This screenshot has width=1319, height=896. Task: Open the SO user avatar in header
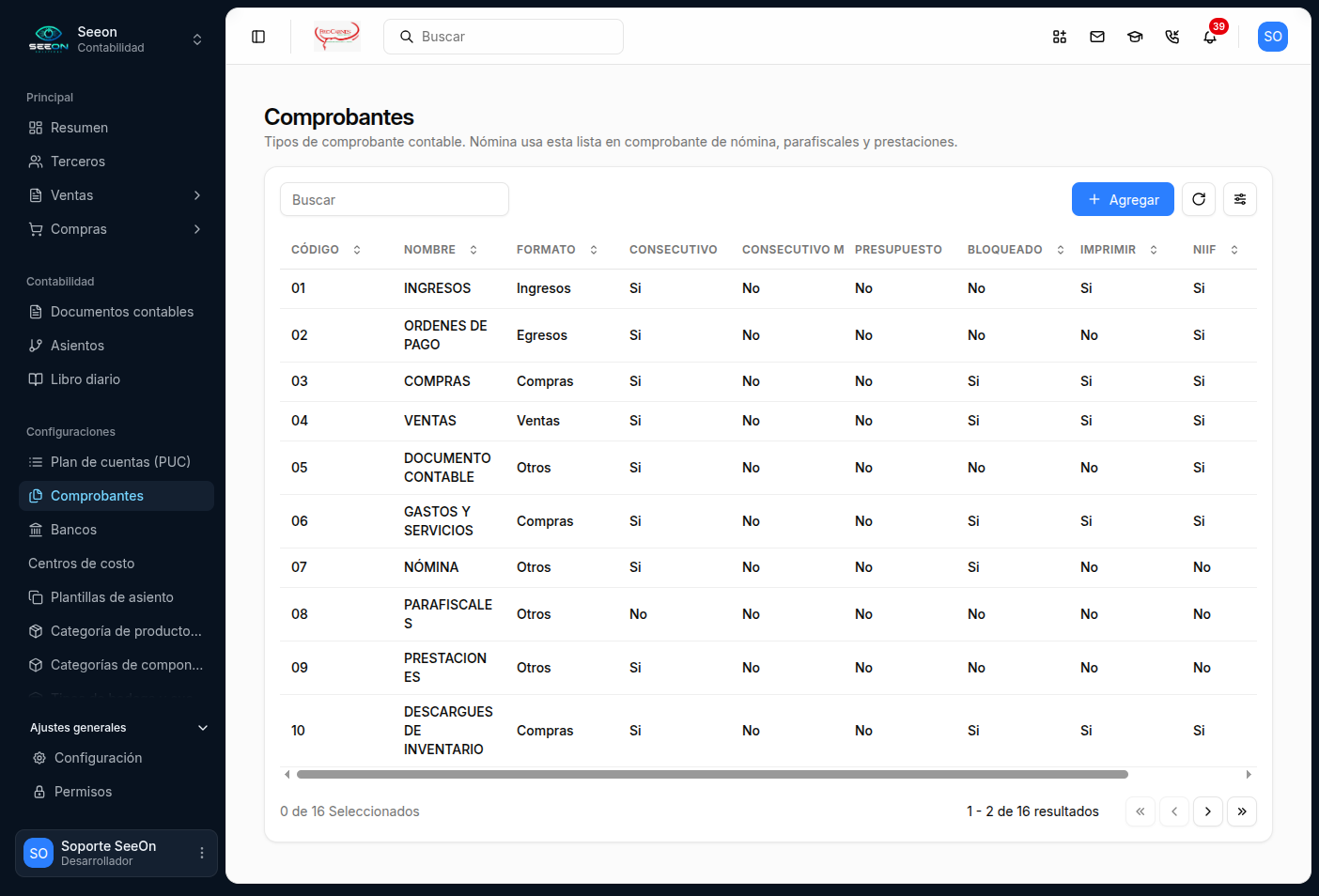pos(1273,37)
